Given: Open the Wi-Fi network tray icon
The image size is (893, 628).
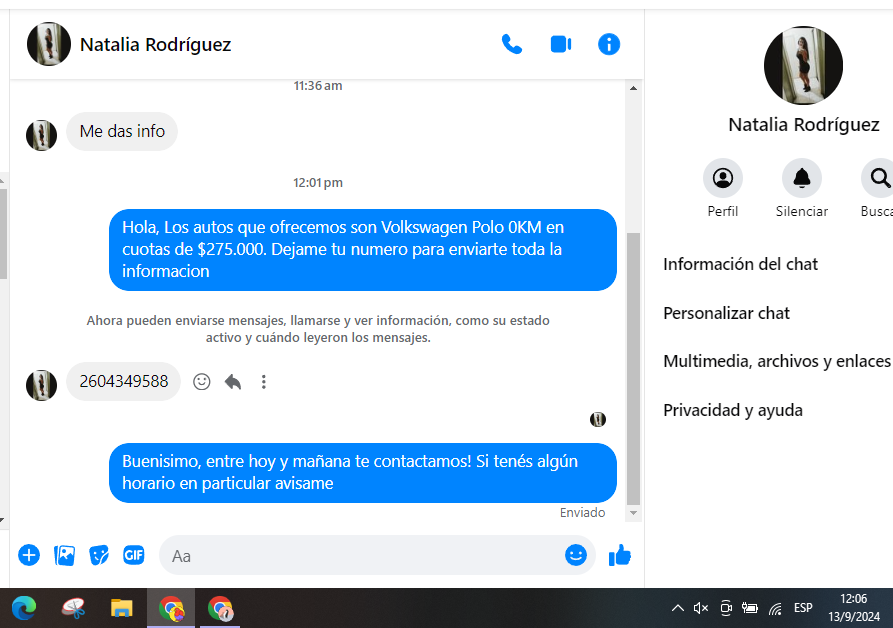Looking at the screenshot, I should click(775, 609).
